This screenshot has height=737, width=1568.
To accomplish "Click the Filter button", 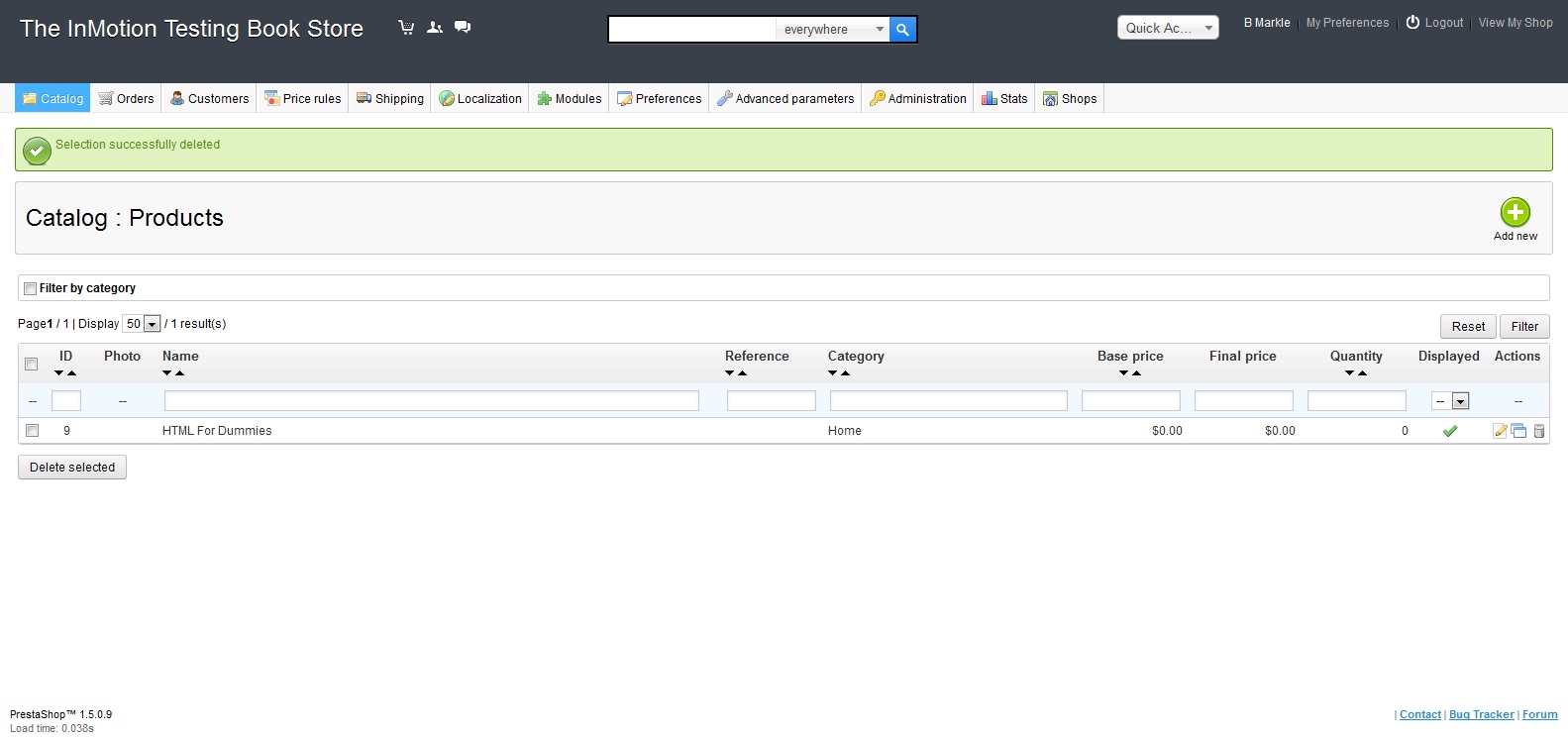I will coord(1524,326).
